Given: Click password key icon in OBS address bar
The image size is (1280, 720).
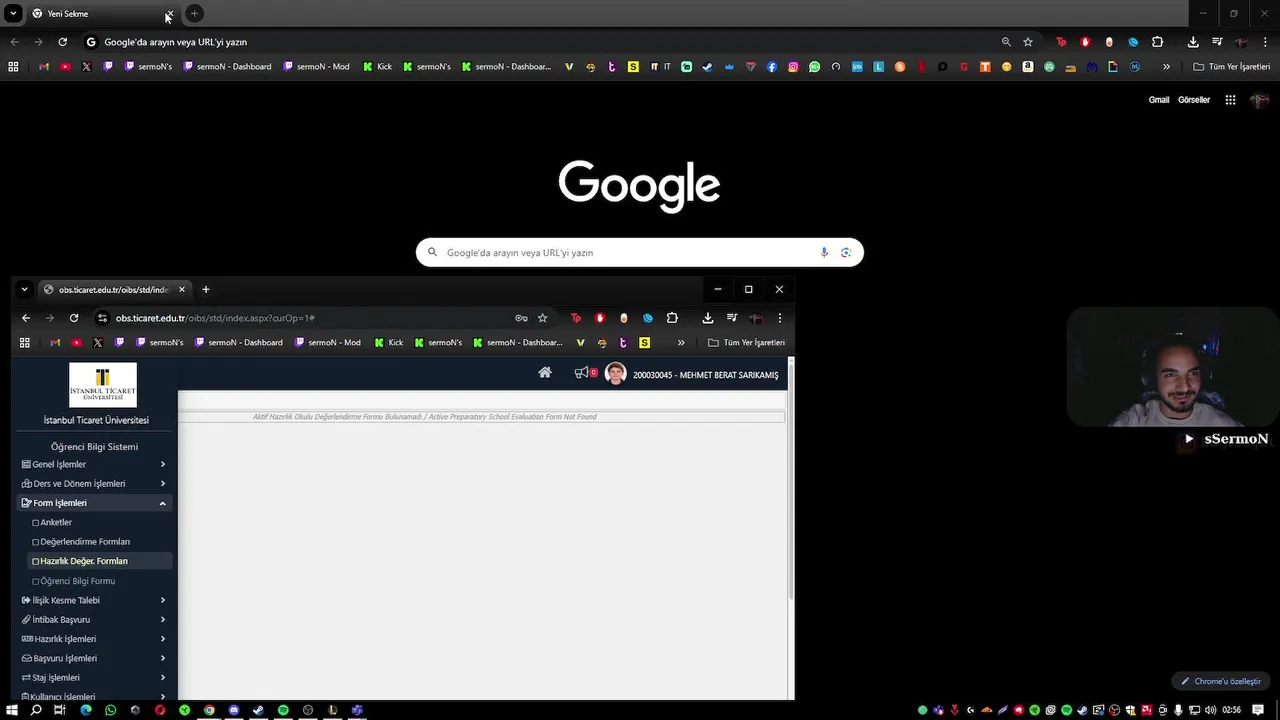Looking at the screenshot, I should (521, 318).
